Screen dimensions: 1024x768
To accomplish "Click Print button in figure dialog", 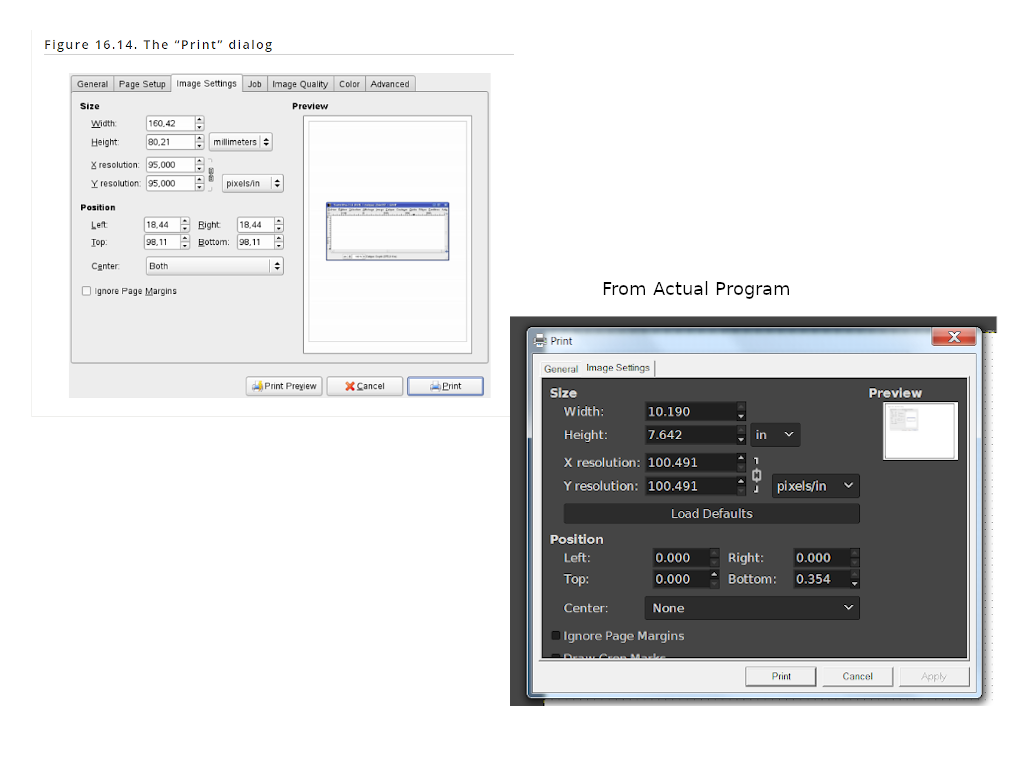I will click(x=445, y=386).
